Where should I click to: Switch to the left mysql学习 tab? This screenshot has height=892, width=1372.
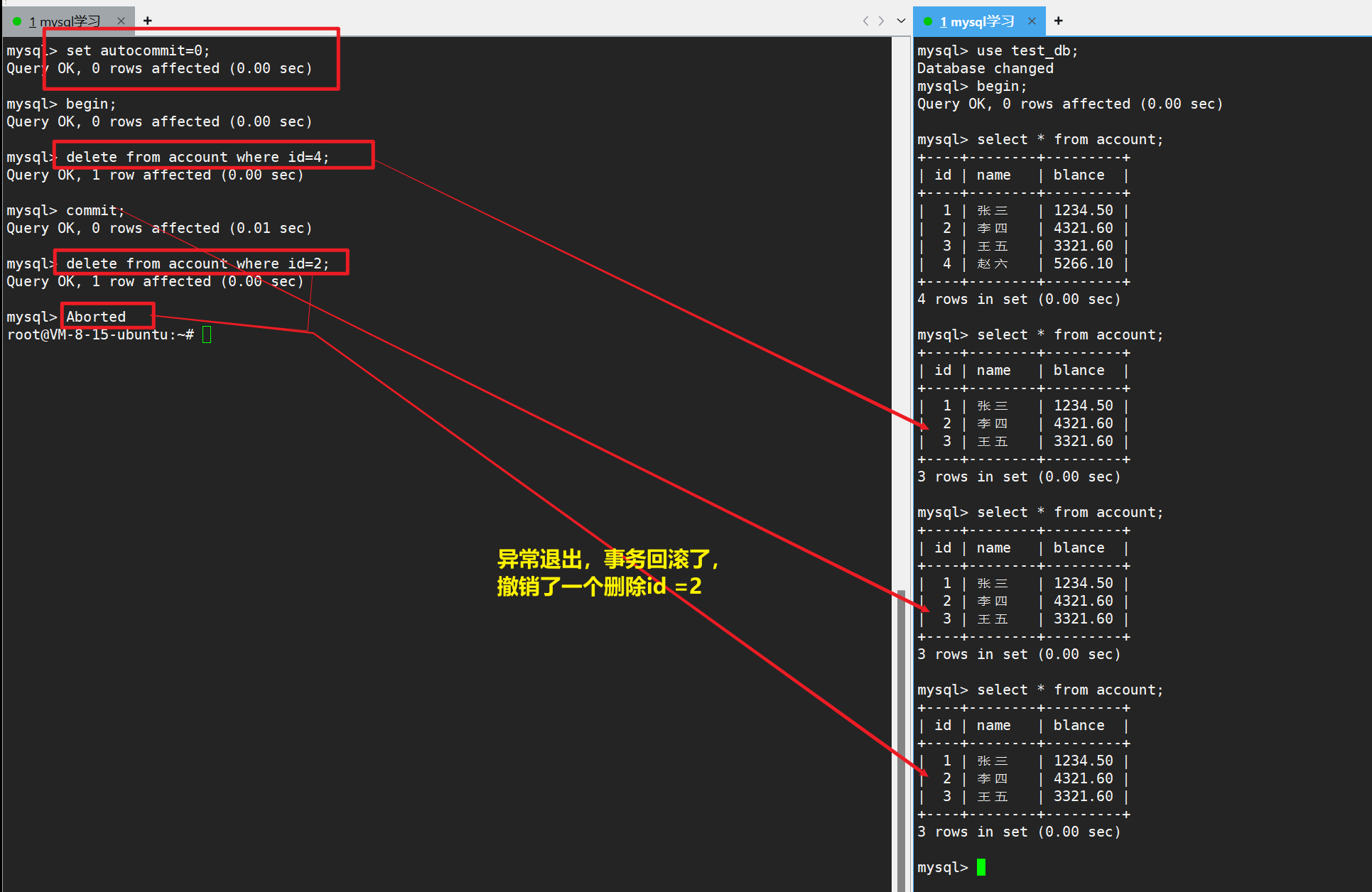pos(65,21)
